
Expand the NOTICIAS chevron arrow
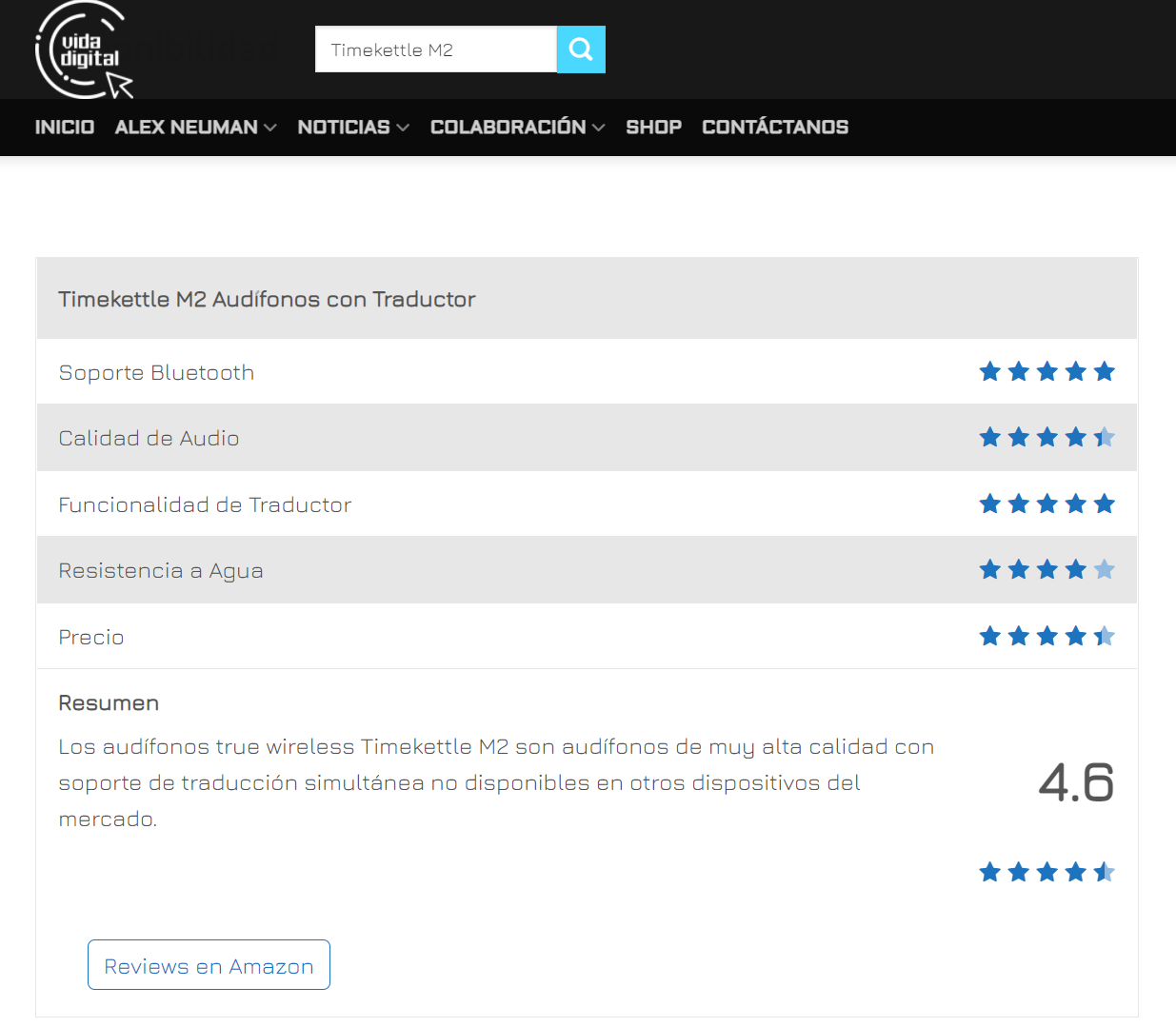[x=403, y=128]
